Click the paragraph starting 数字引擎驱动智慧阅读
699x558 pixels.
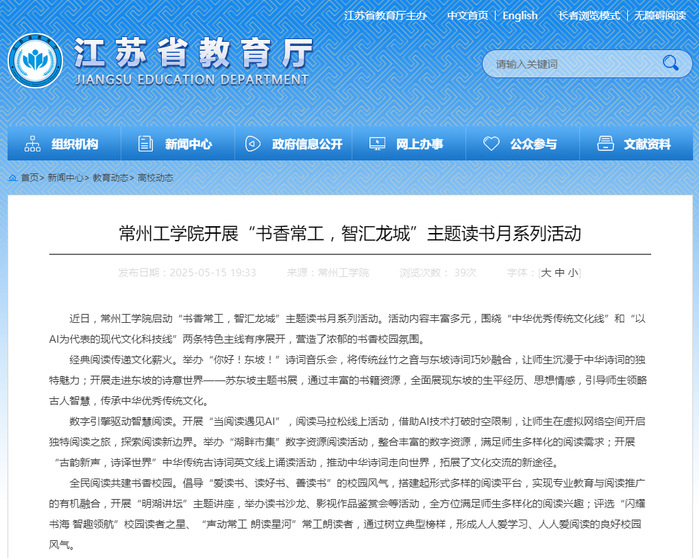(x=348, y=442)
